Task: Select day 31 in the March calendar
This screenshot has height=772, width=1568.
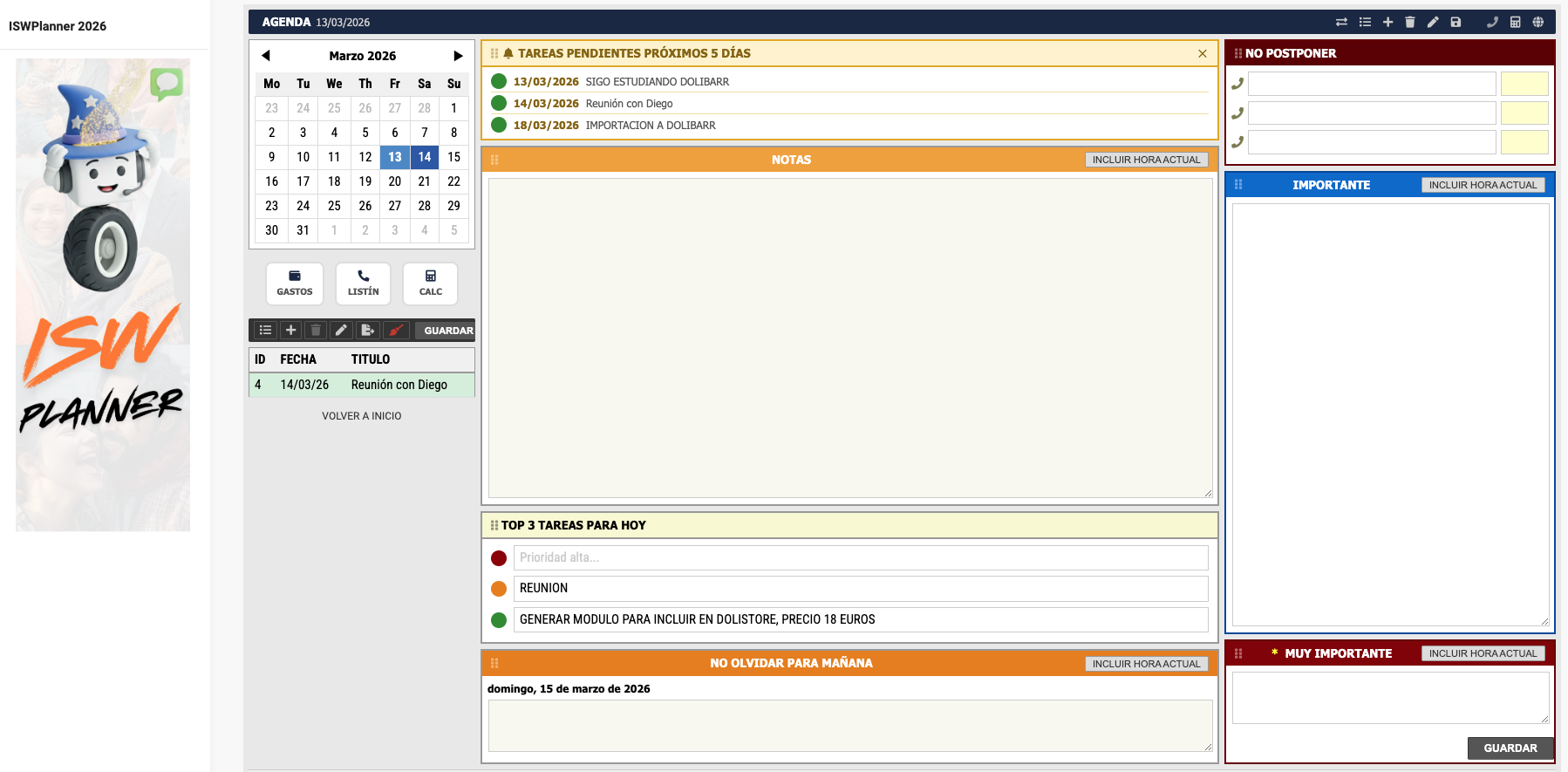Action: point(303,230)
